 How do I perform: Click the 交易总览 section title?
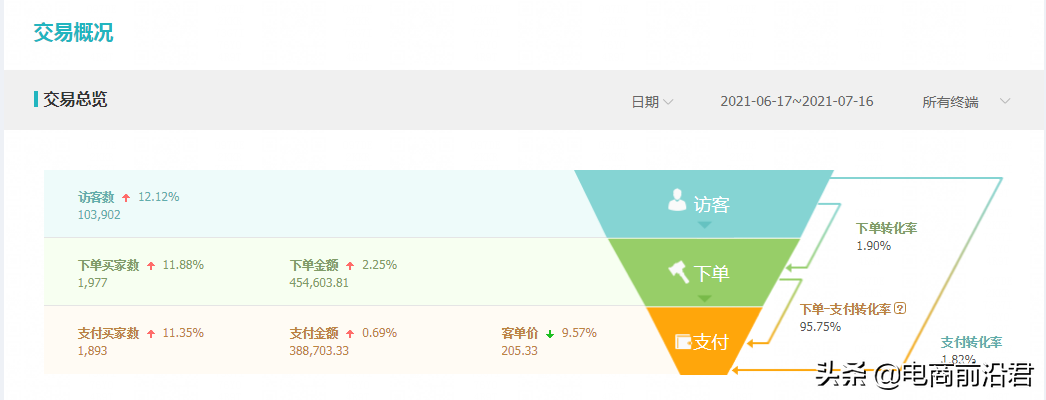pyautogui.click(x=75, y=99)
